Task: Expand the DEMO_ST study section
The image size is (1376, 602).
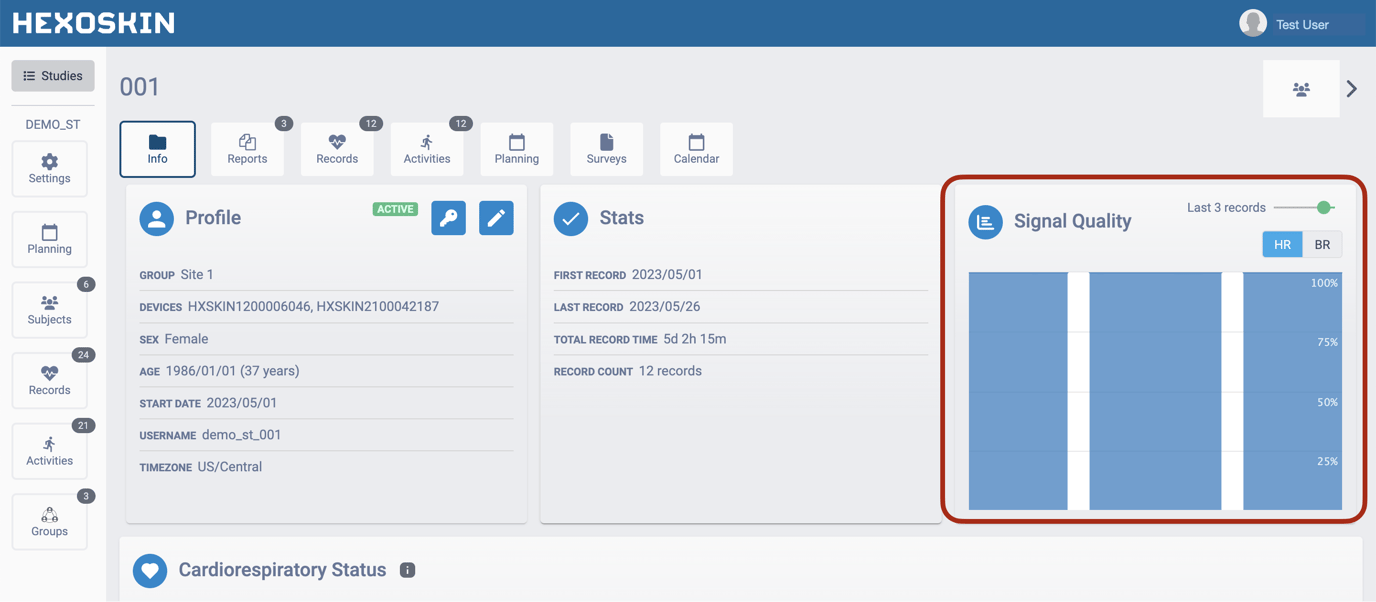Action: tap(52, 123)
